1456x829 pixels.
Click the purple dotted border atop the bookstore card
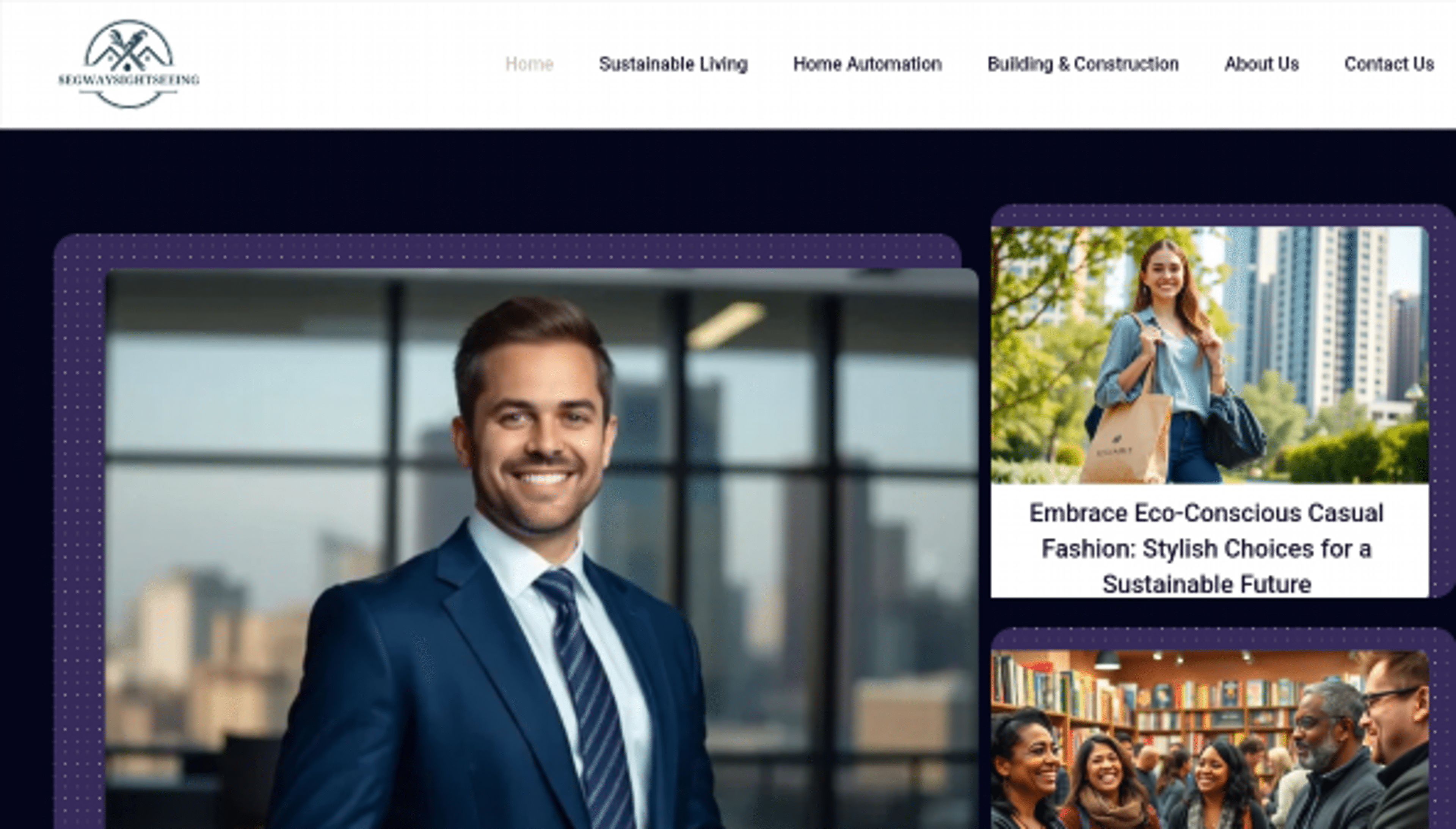[1221, 639]
